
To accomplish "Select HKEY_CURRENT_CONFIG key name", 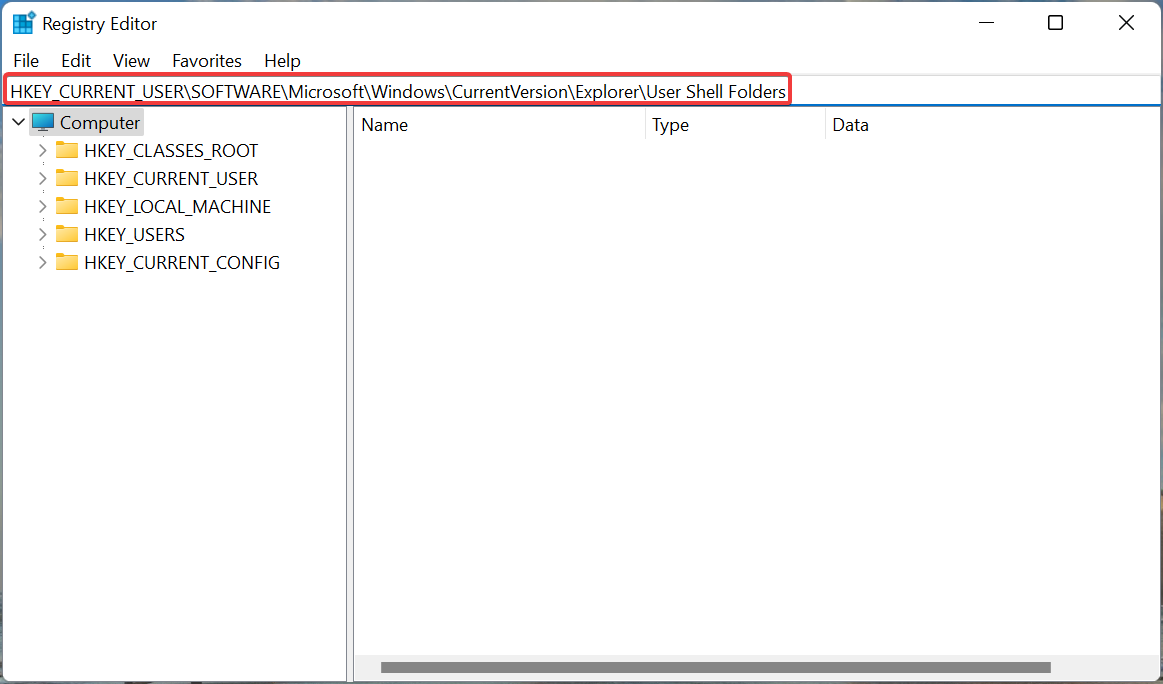I will tap(182, 263).
